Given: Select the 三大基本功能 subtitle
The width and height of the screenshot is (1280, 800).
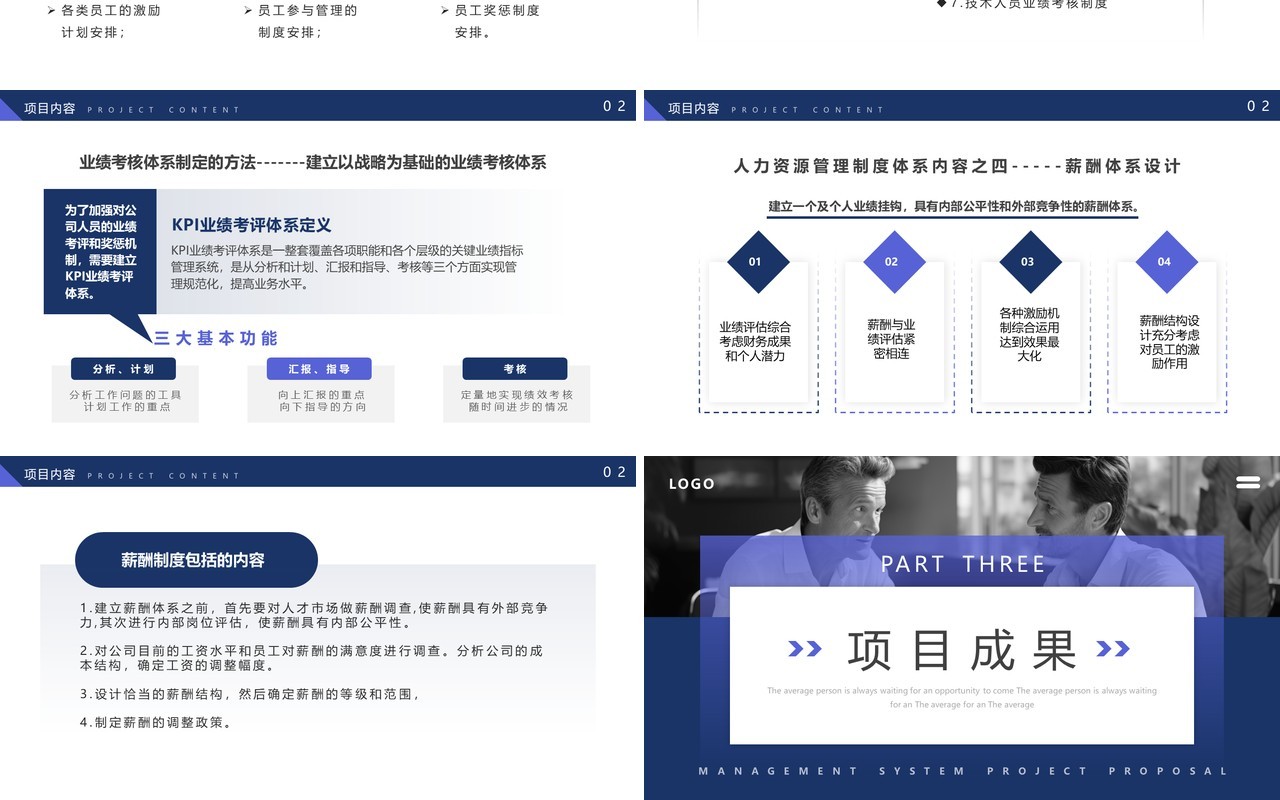Looking at the screenshot, I should coord(216,338).
